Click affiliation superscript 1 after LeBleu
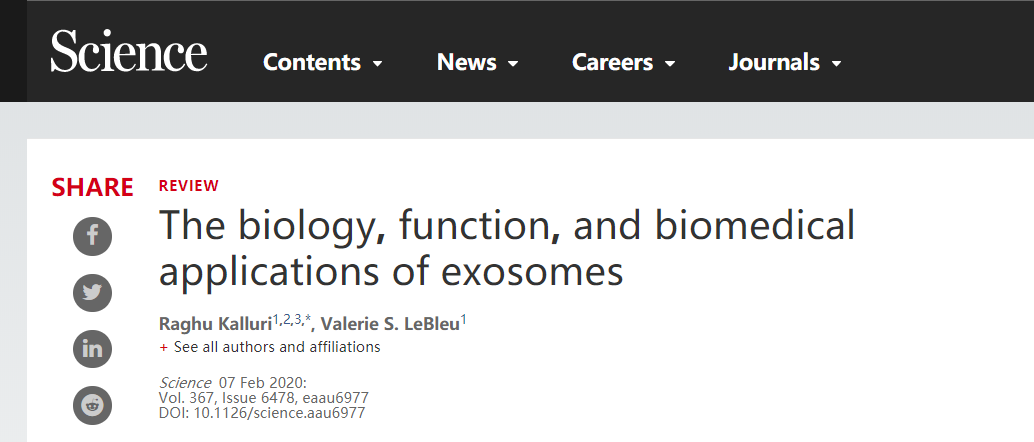Screen dimensions: 1034x442 (x=464, y=317)
